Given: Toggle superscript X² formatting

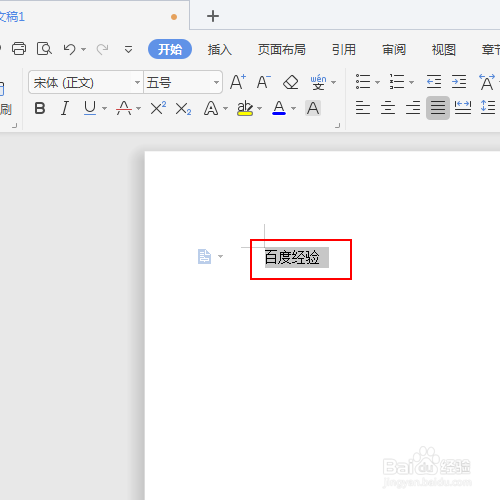Looking at the screenshot, I should click(158, 108).
